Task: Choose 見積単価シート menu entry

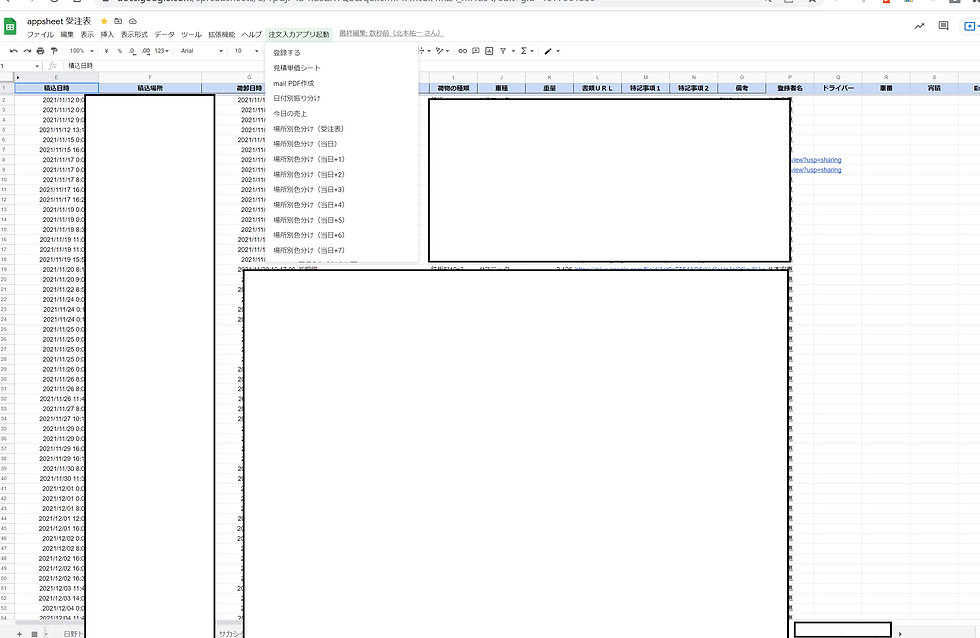Action: click(x=297, y=67)
